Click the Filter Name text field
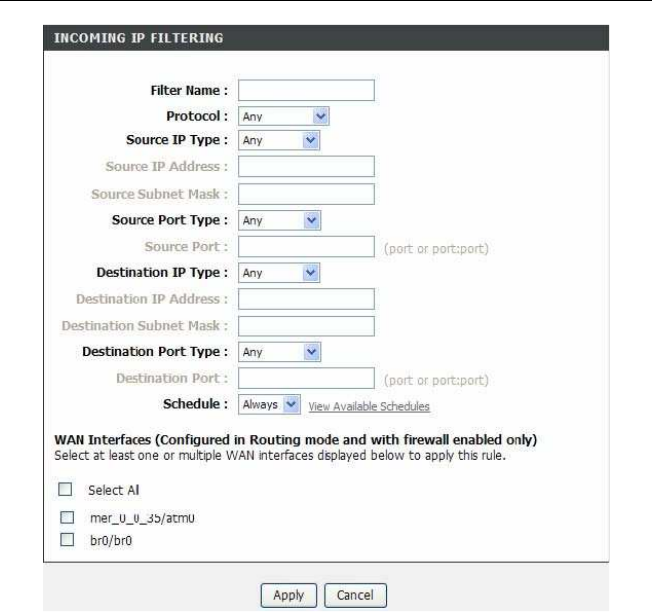The width and height of the screenshot is (652, 612). point(306,91)
